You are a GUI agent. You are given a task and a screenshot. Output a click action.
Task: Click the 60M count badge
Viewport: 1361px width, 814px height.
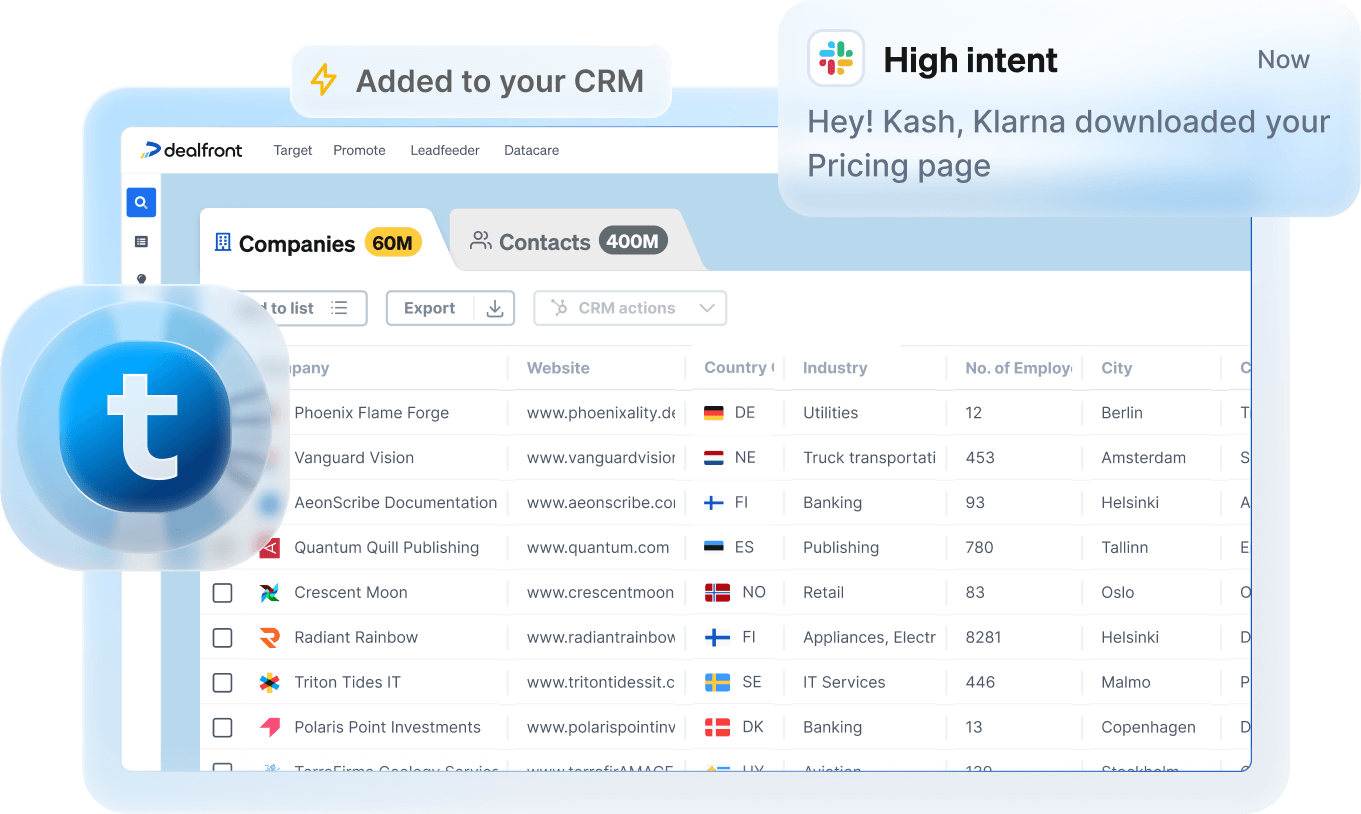pos(393,243)
